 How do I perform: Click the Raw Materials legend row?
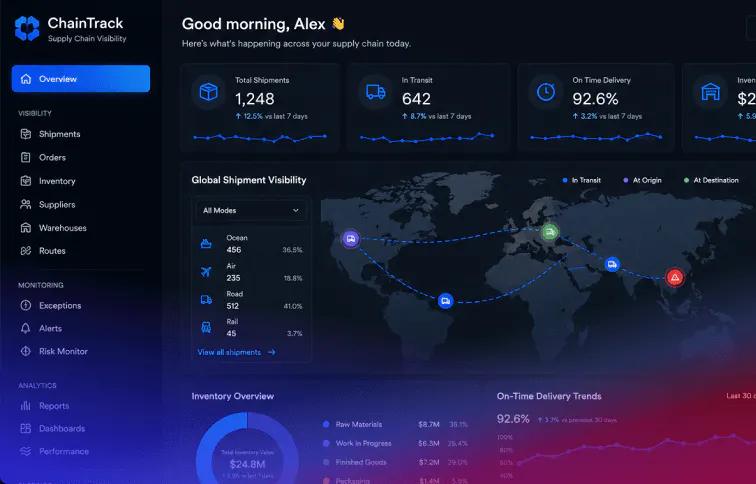tap(395, 424)
